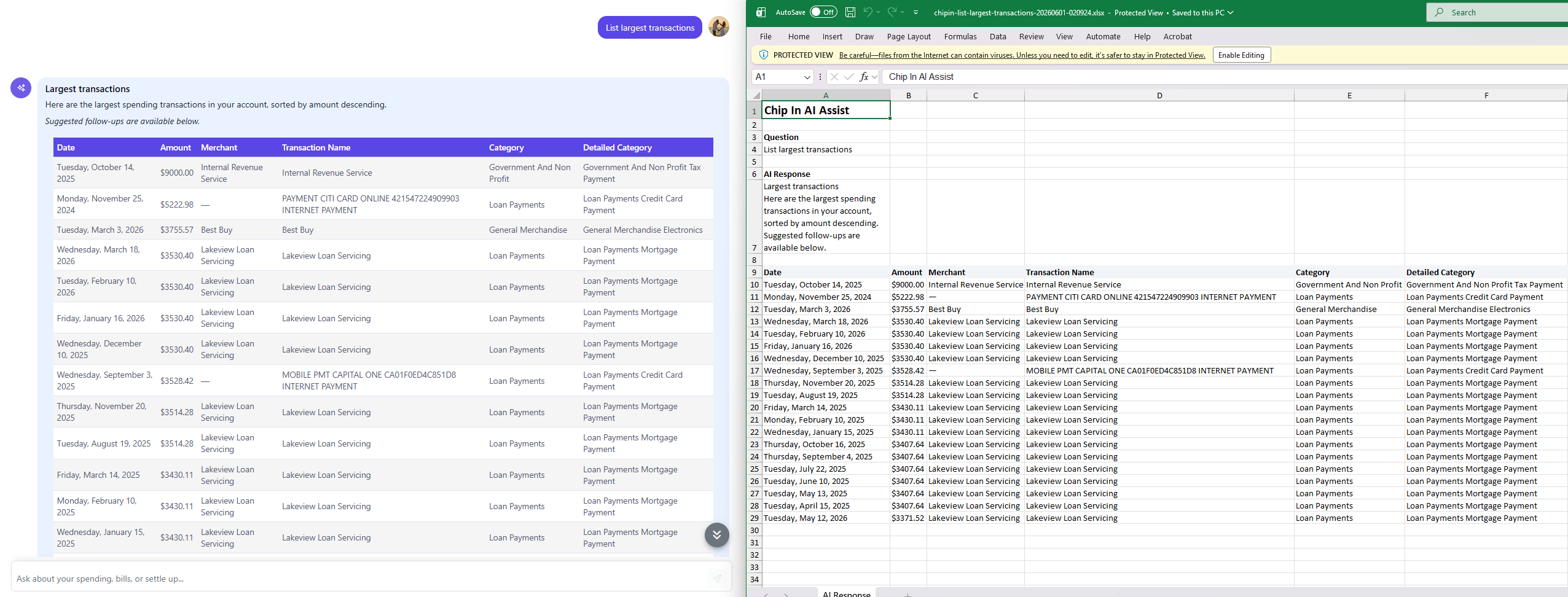Click the Excel app icon in title bar

coord(761,12)
